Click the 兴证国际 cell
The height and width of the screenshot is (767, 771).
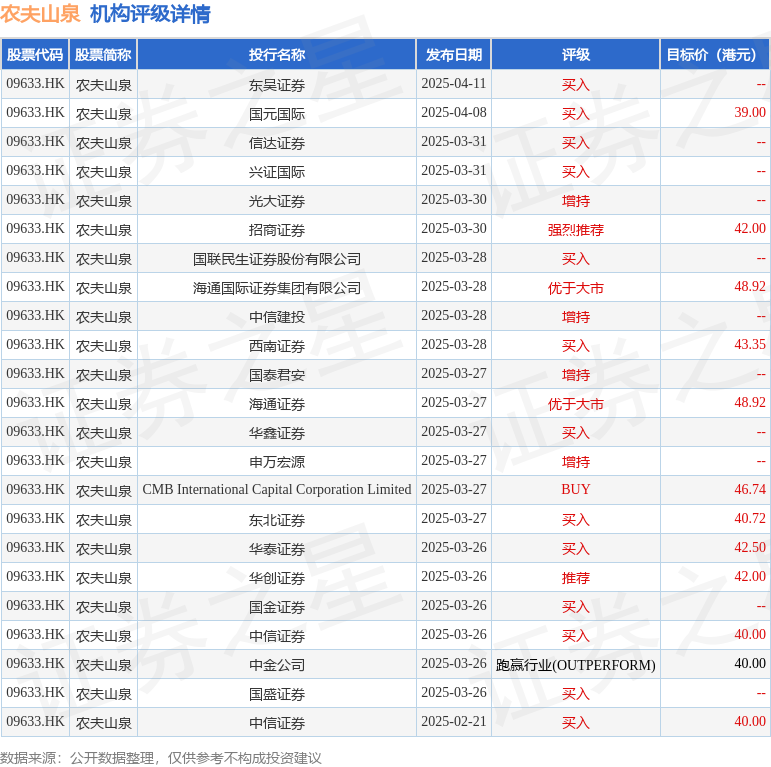[277, 172]
